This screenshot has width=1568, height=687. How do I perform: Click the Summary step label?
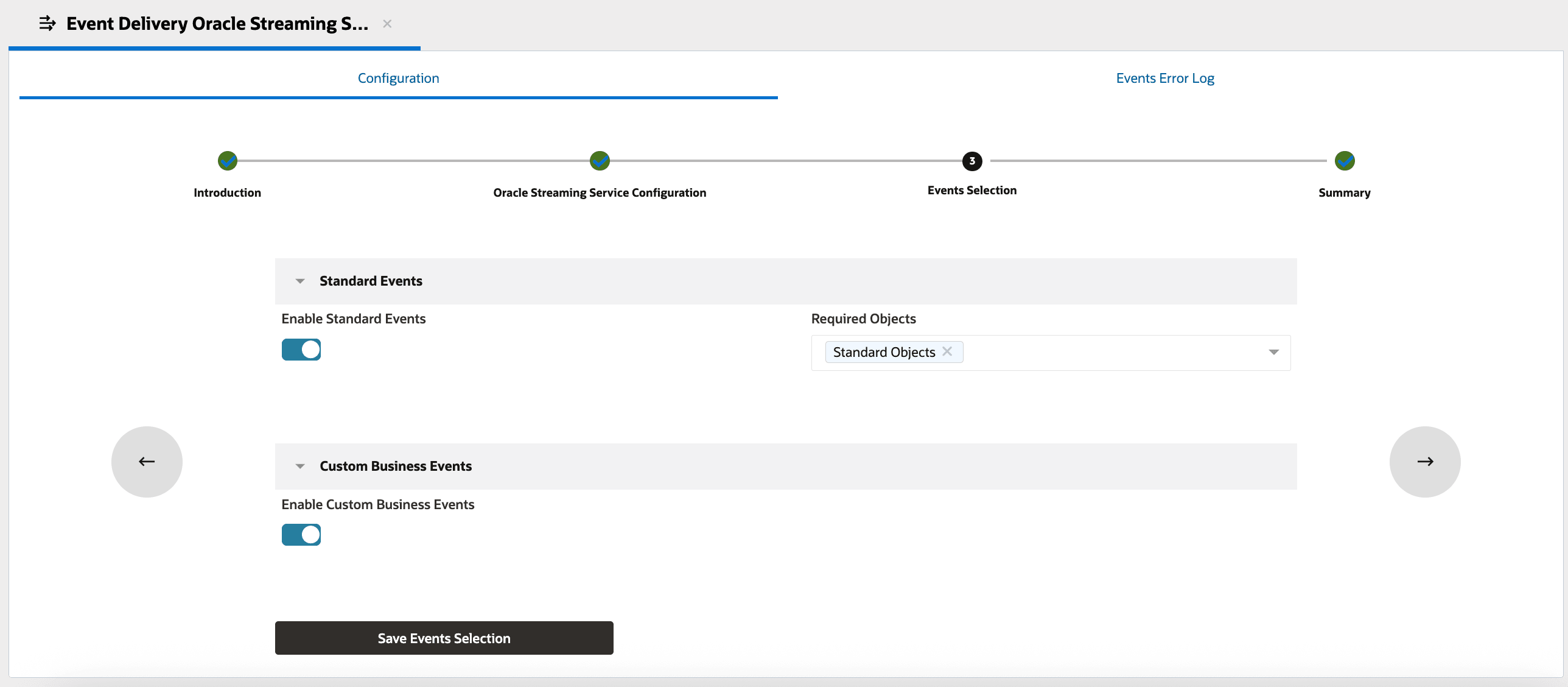tap(1344, 192)
